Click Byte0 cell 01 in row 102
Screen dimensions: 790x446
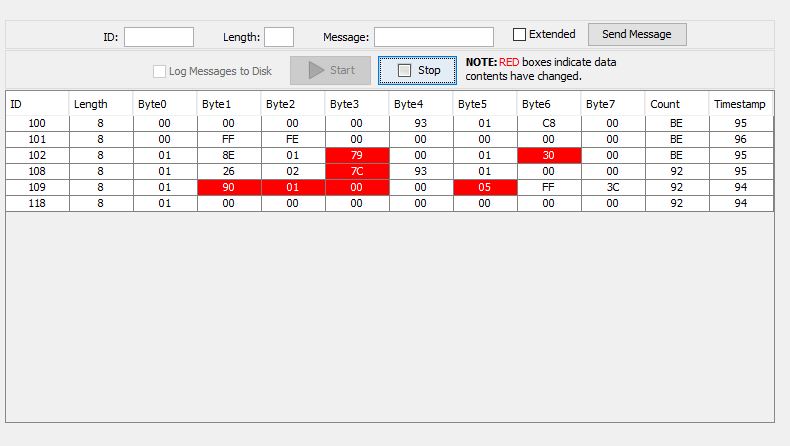(165, 155)
